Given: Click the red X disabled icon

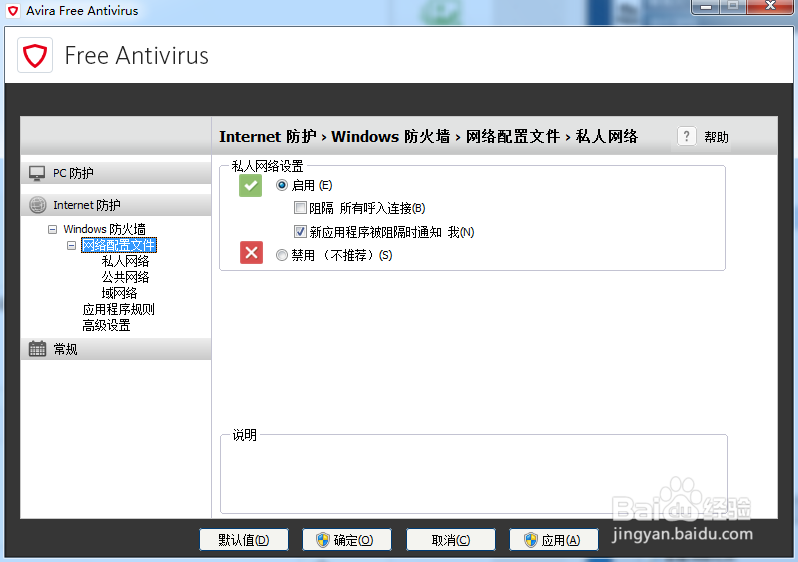Looking at the screenshot, I should click(251, 252).
